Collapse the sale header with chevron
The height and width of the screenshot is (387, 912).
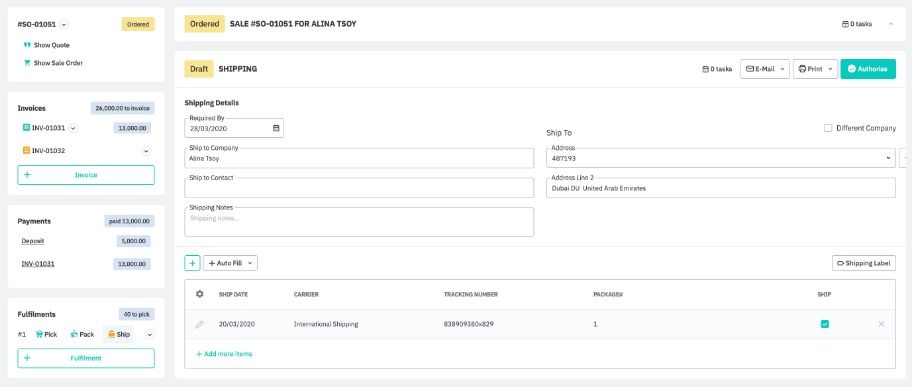[890, 24]
